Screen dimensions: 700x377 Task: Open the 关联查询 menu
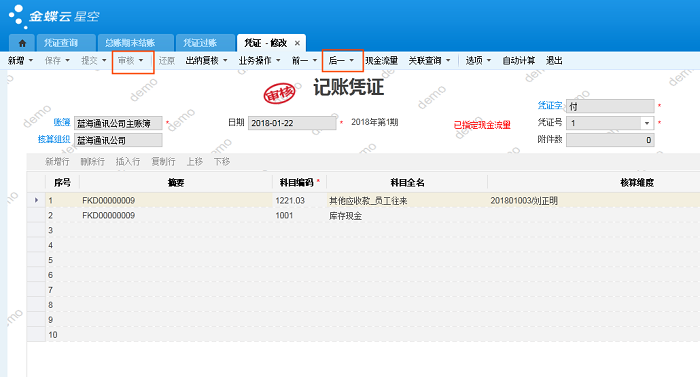point(429,60)
